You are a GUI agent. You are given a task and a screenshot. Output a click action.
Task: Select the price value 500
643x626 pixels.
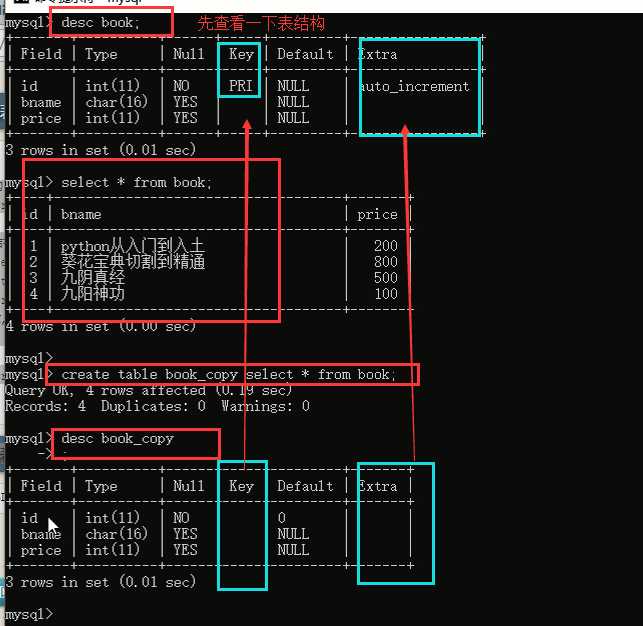(385, 278)
